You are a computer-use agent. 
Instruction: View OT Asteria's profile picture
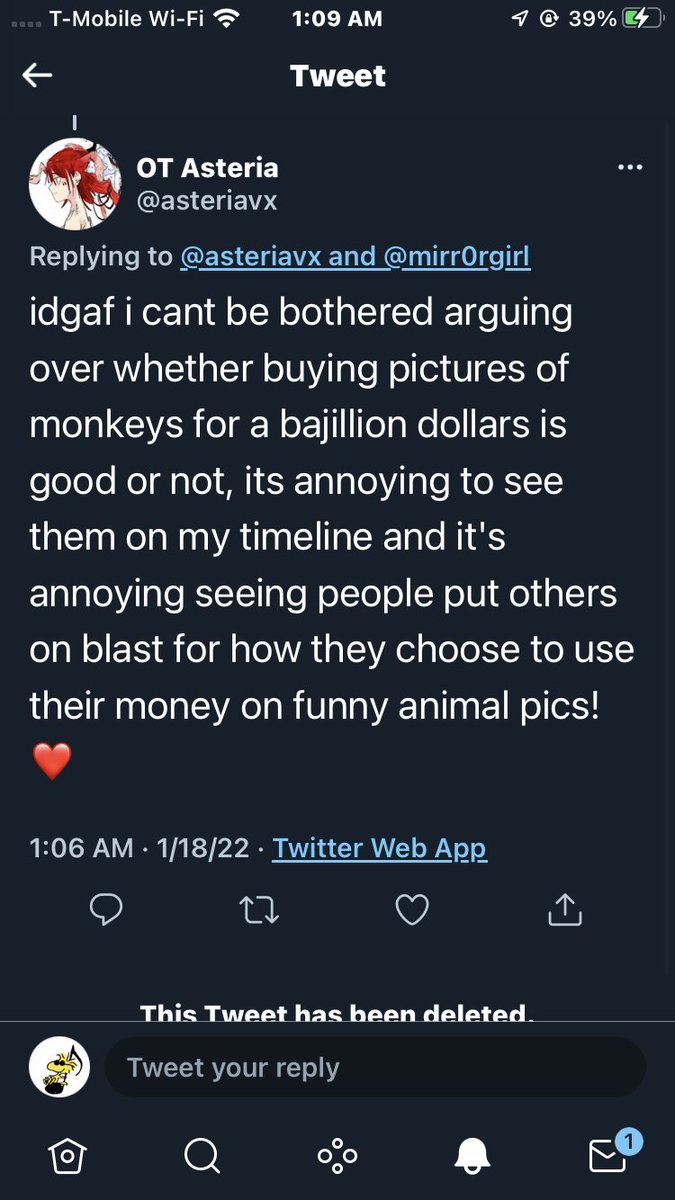(75, 184)
